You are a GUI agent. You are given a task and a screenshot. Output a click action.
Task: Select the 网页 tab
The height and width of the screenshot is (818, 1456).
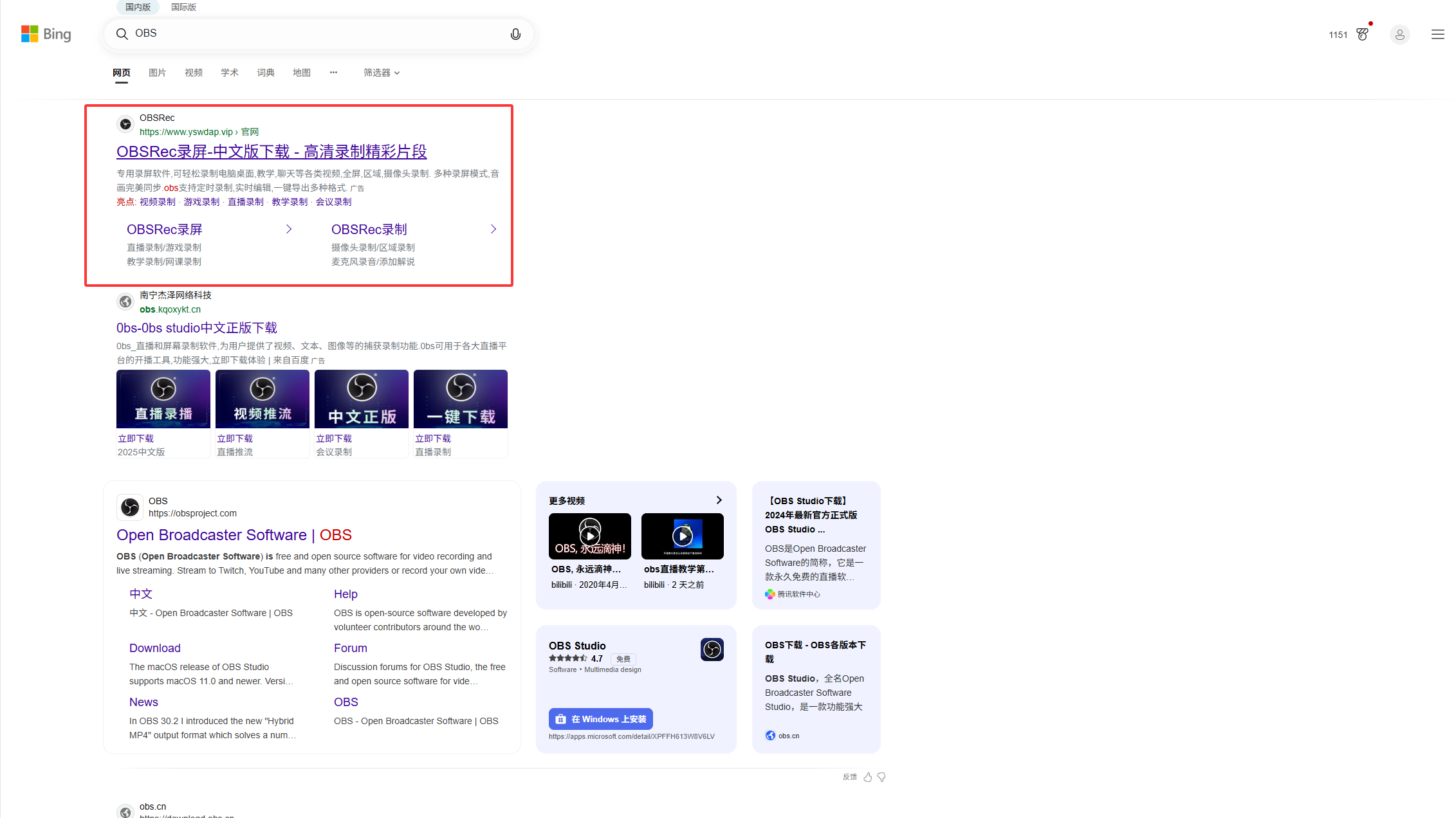click(x=122, y=73)
